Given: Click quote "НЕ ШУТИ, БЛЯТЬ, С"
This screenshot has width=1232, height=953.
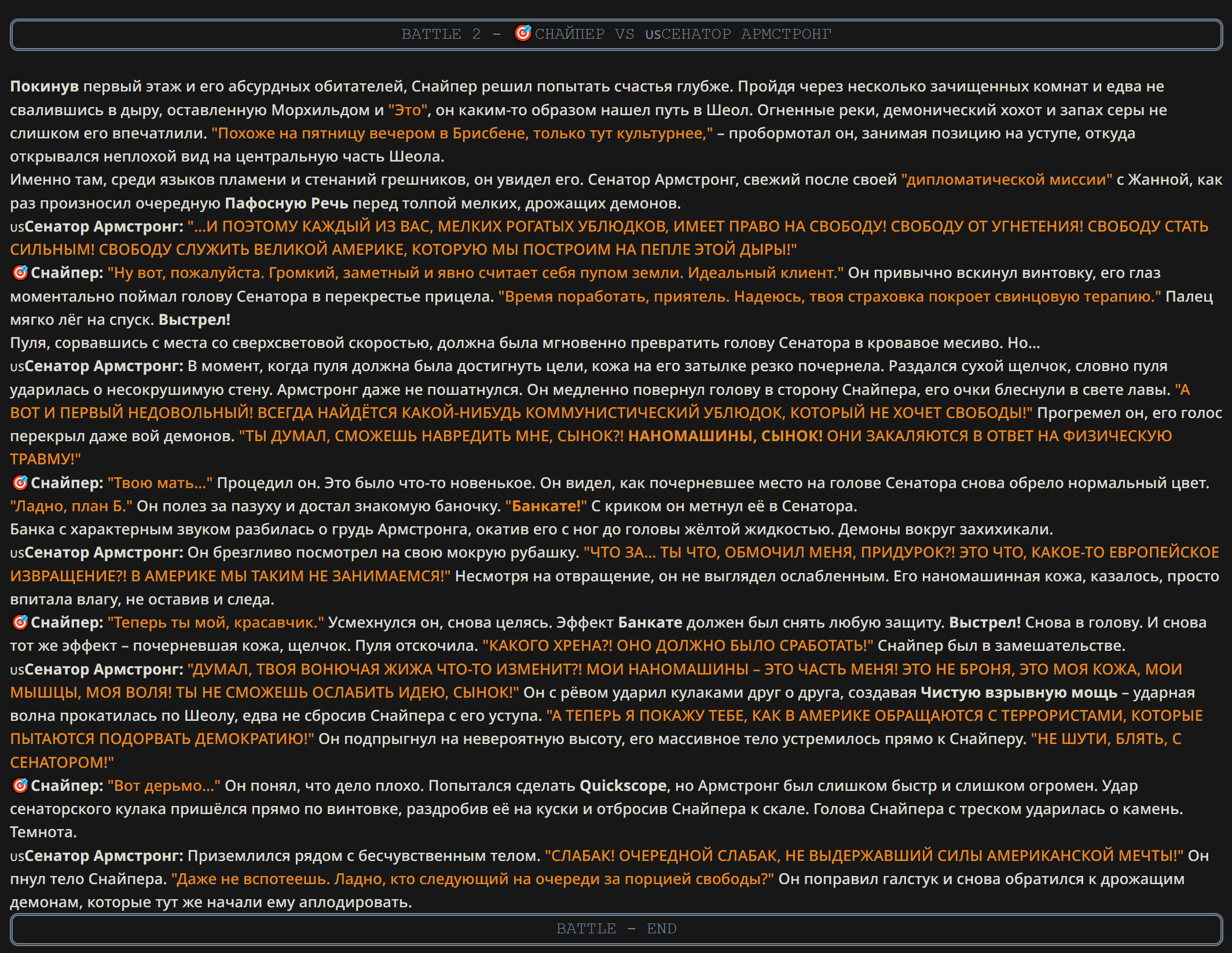Looking at the screenshot, I should [1106, 739].
